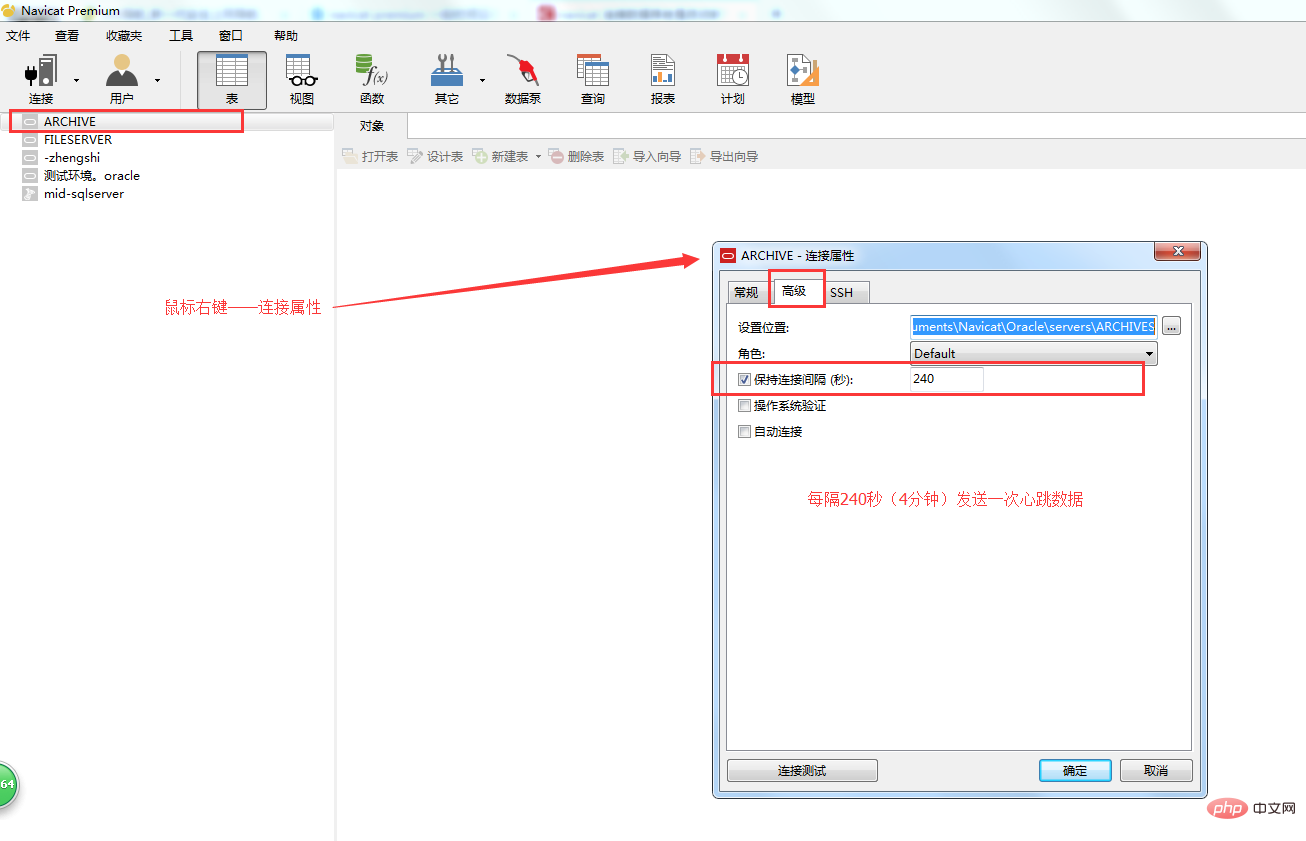The image size is (1306, 841).
Task: Open the Function (函数) toolbar icon
Action: (372, 80)
